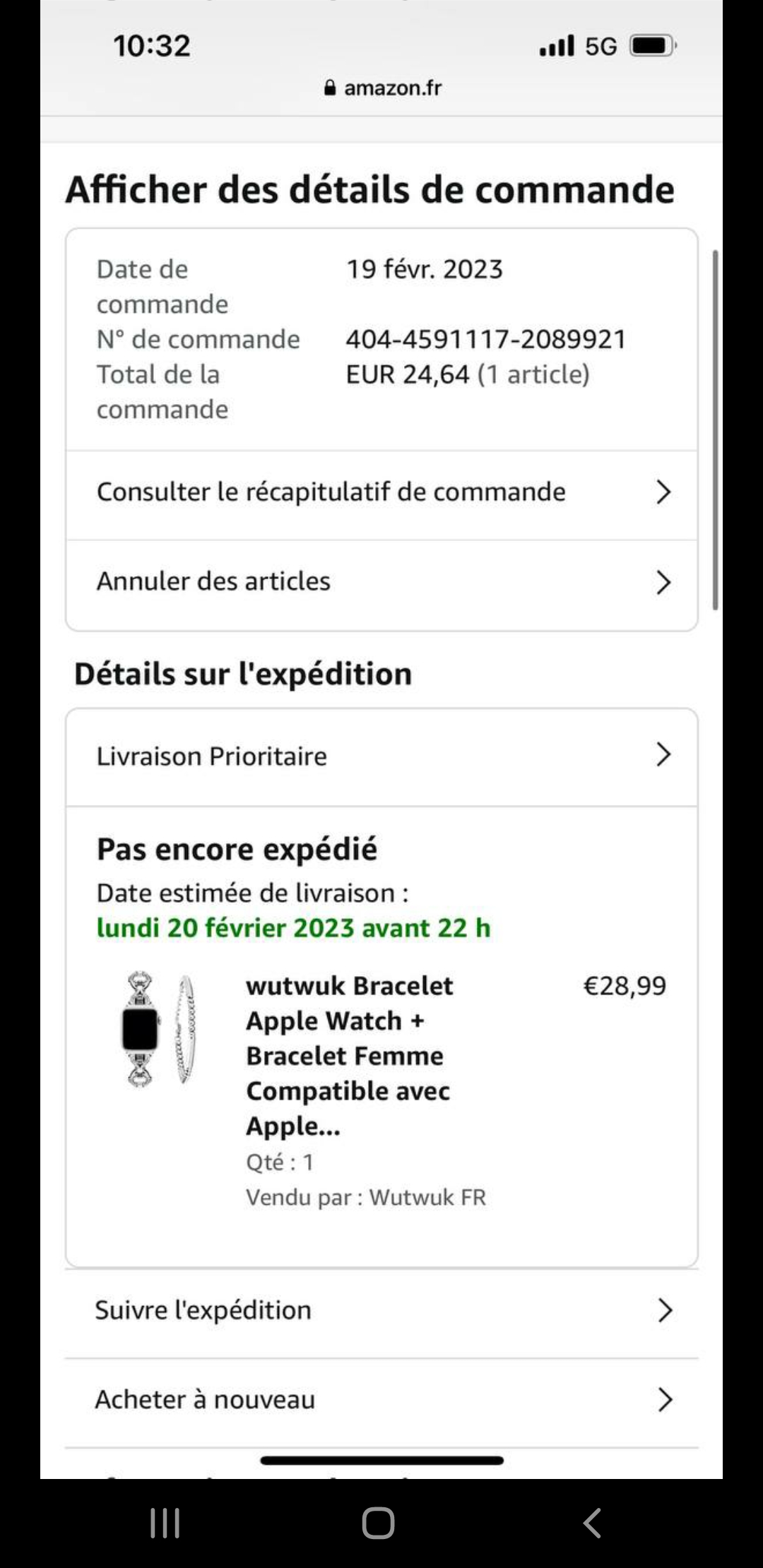Tap the 5G network indicator
Viewport: 763px width, 1568px height.
pos(601,47)
